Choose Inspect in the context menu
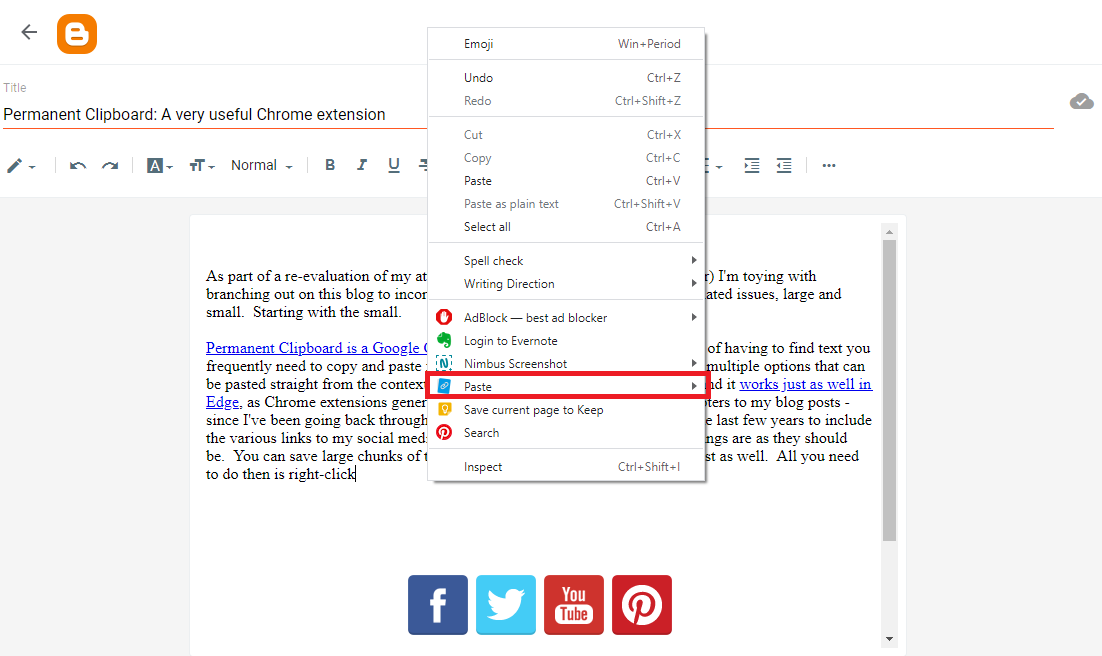Viewport: 1102px width, 656px height. 566,466
